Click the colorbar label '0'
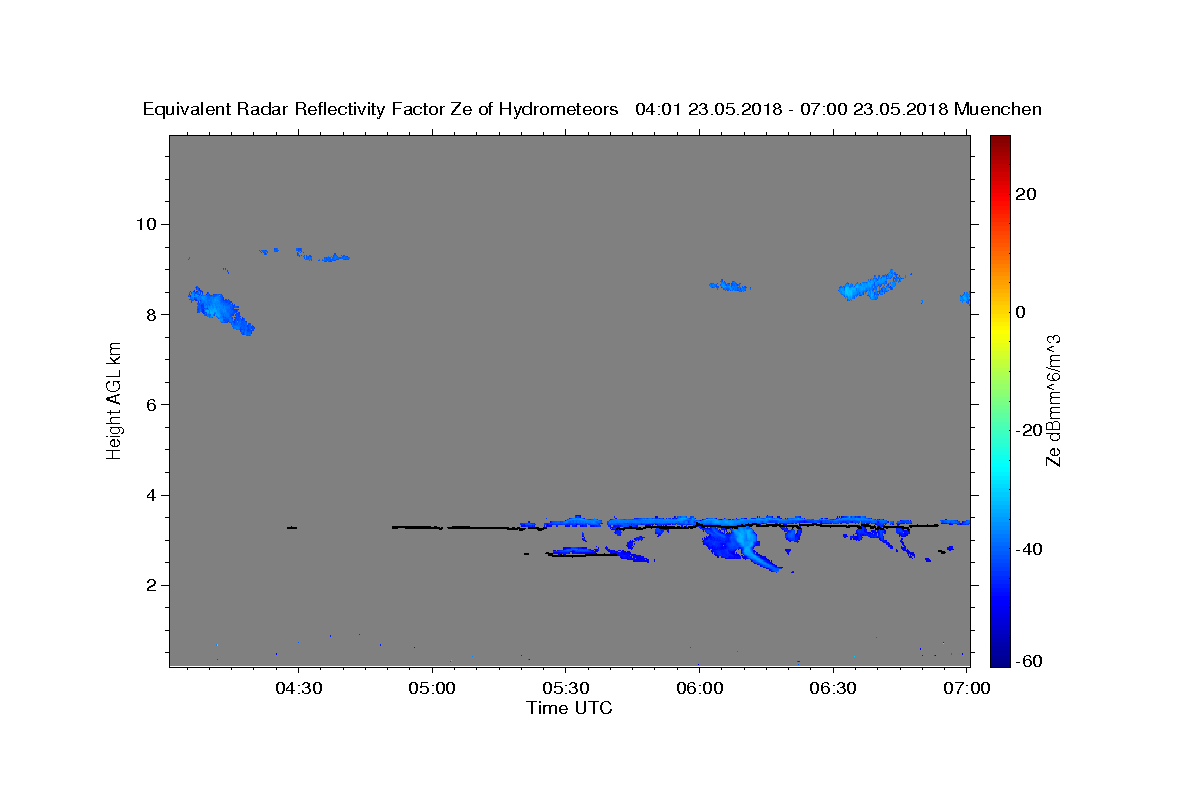 click(x=1021, y=312)
